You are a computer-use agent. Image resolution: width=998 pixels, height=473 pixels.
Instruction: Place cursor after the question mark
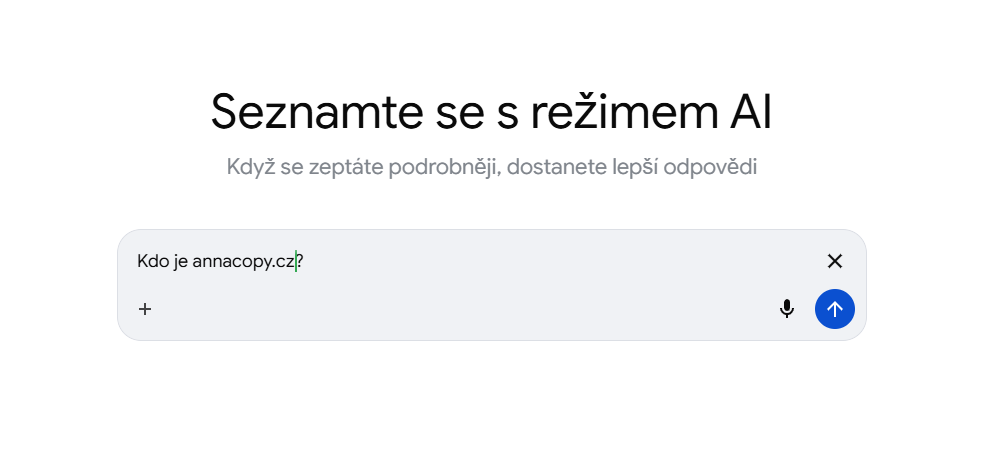[x=306, y=262]
